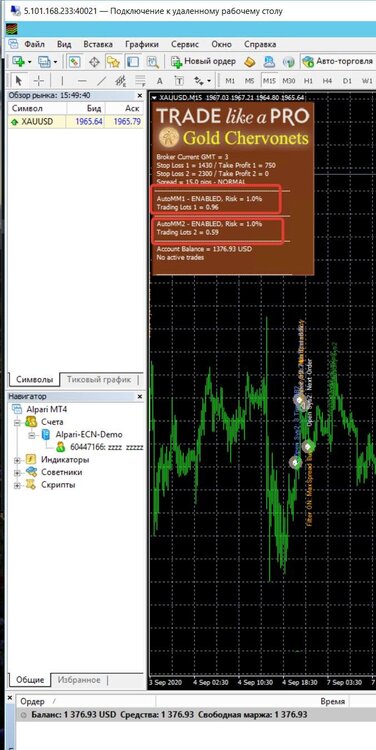Image resolution: width=376 pixels, height=750 pixels.
Task: Select the Horizontal Line drawing tool
Action: point(82,80)
